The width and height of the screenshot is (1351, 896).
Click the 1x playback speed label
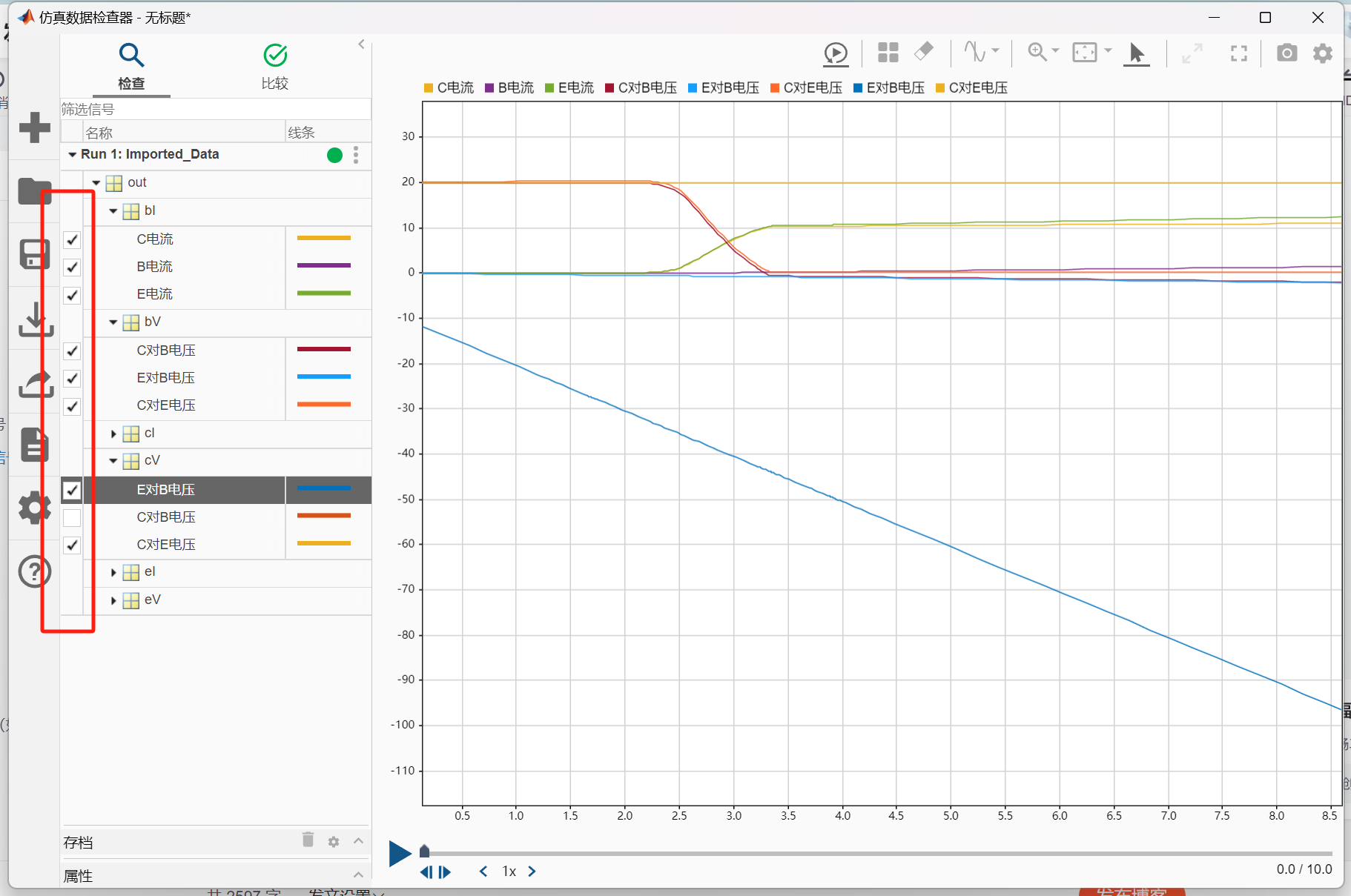click(509, 872)
